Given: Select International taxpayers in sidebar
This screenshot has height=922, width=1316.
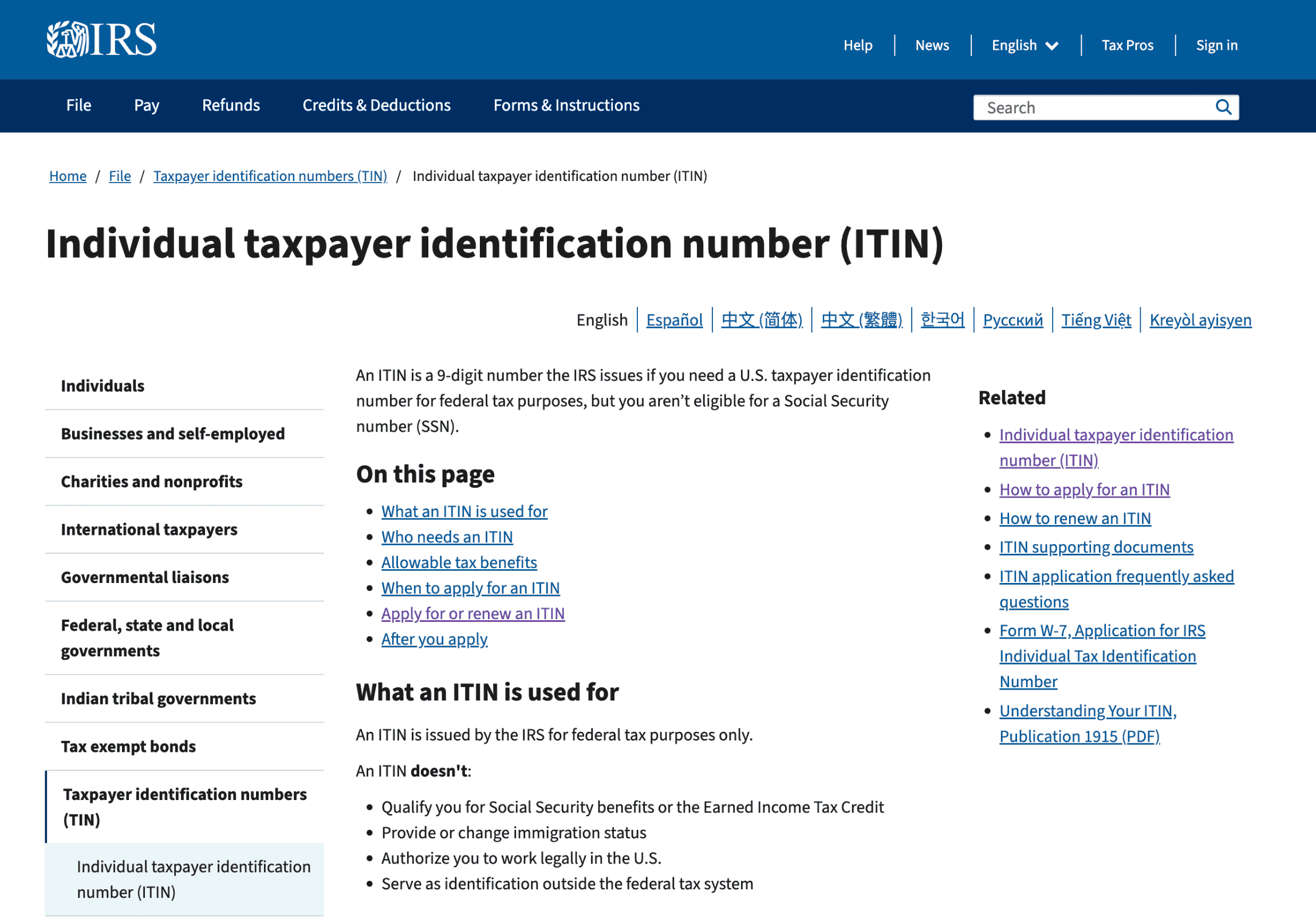Looking at the screenshot, I should (x=149, y=530).
